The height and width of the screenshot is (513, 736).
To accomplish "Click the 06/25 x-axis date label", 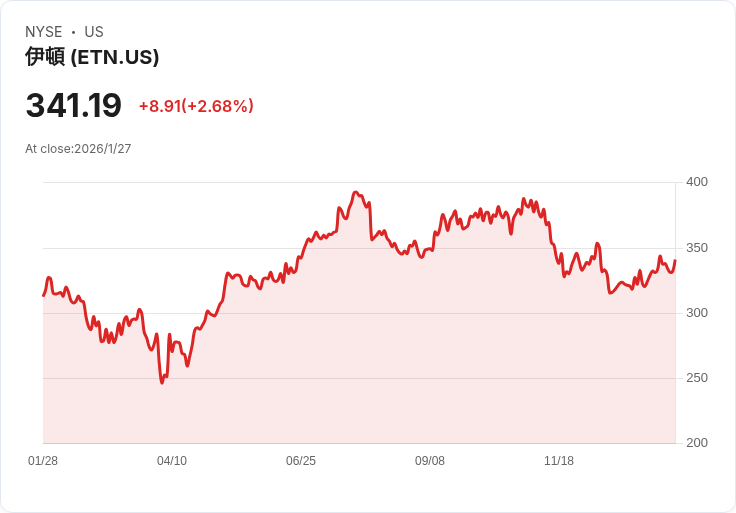I will click(301, 461).
